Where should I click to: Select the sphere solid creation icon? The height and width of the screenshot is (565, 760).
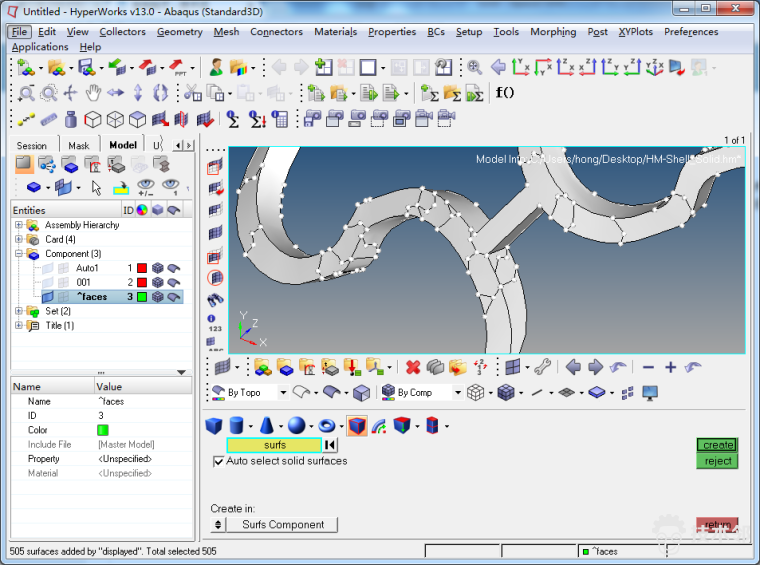[x=297, y=426]
